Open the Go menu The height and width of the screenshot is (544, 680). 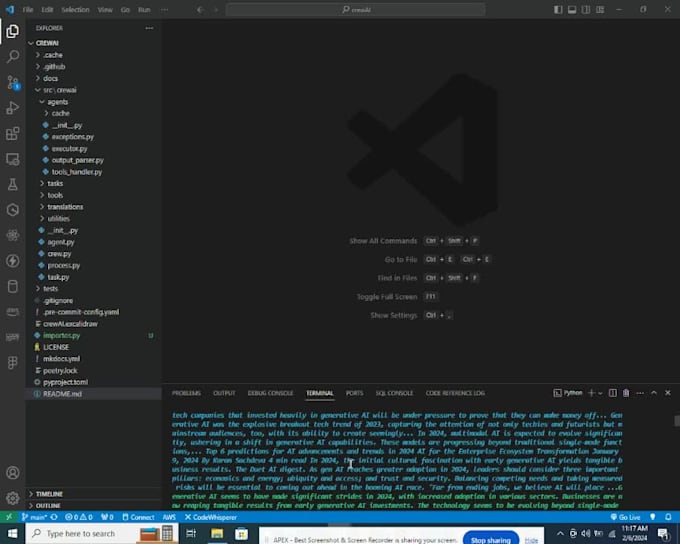point(125,10)
